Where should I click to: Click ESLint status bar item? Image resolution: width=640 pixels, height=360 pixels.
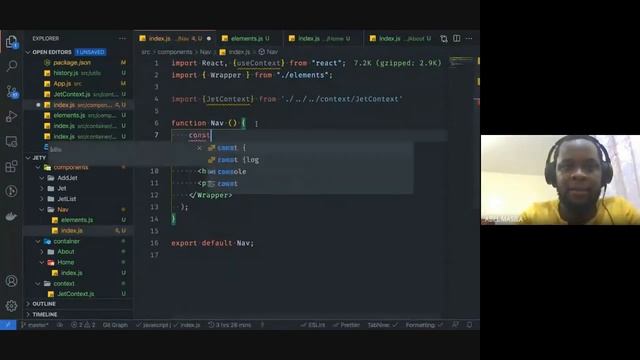313,325
